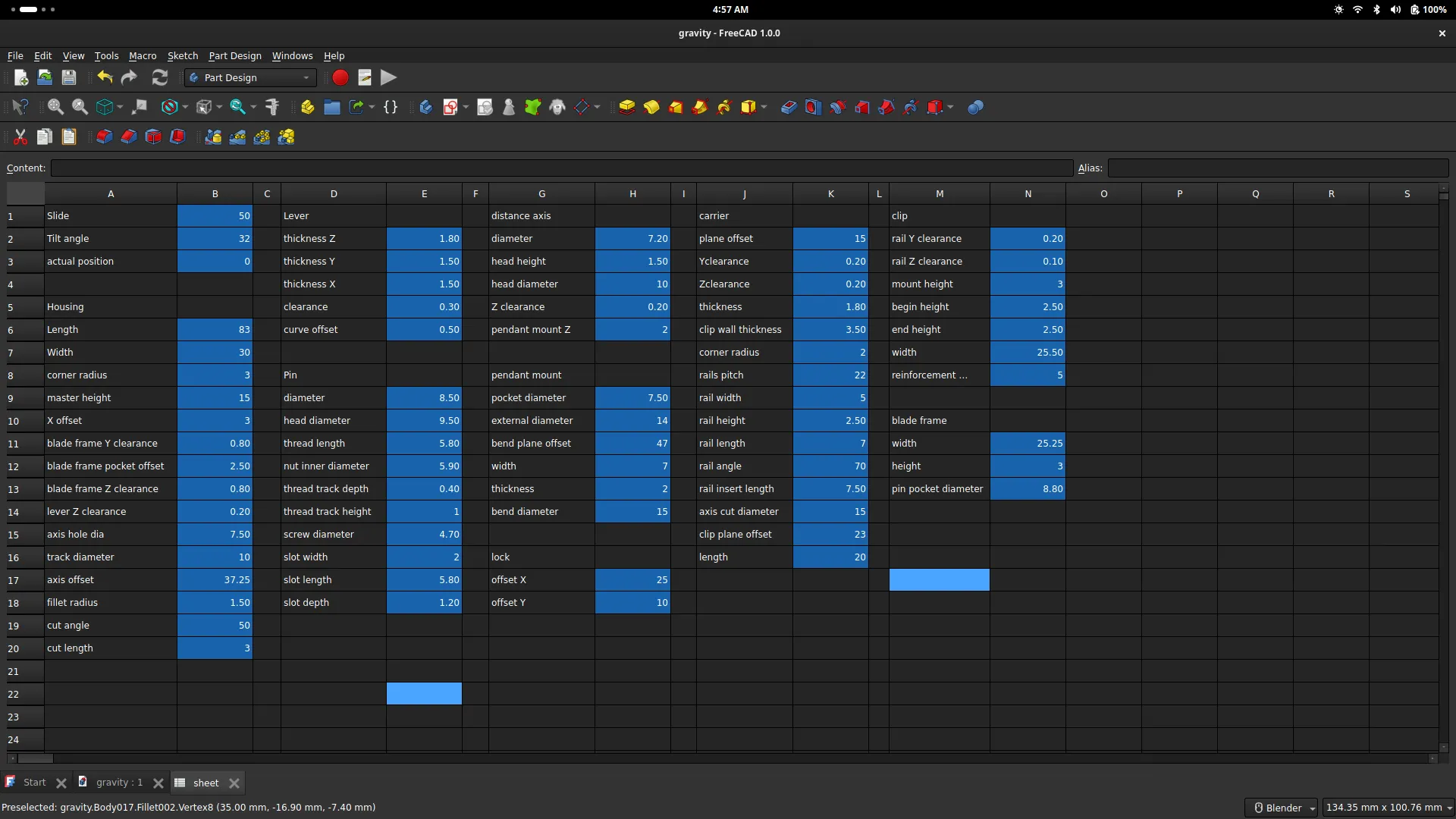Select the Groove tool
This screenshot has width=1456, height=819.
click(x=837, y=107)
